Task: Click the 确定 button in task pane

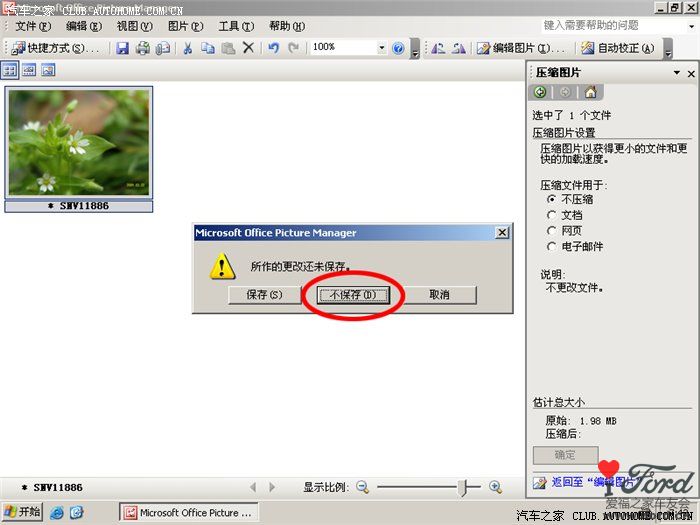Action: (565, 455)
